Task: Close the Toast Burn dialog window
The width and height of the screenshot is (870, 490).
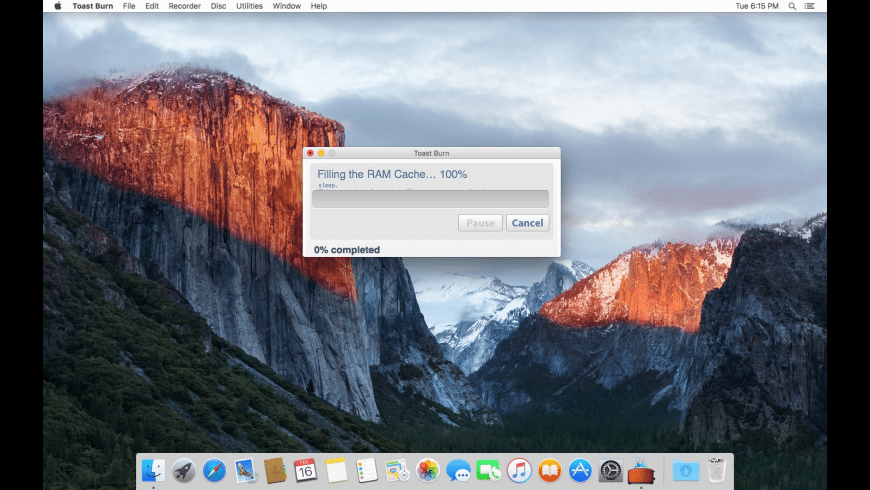Action: [310, 153]
